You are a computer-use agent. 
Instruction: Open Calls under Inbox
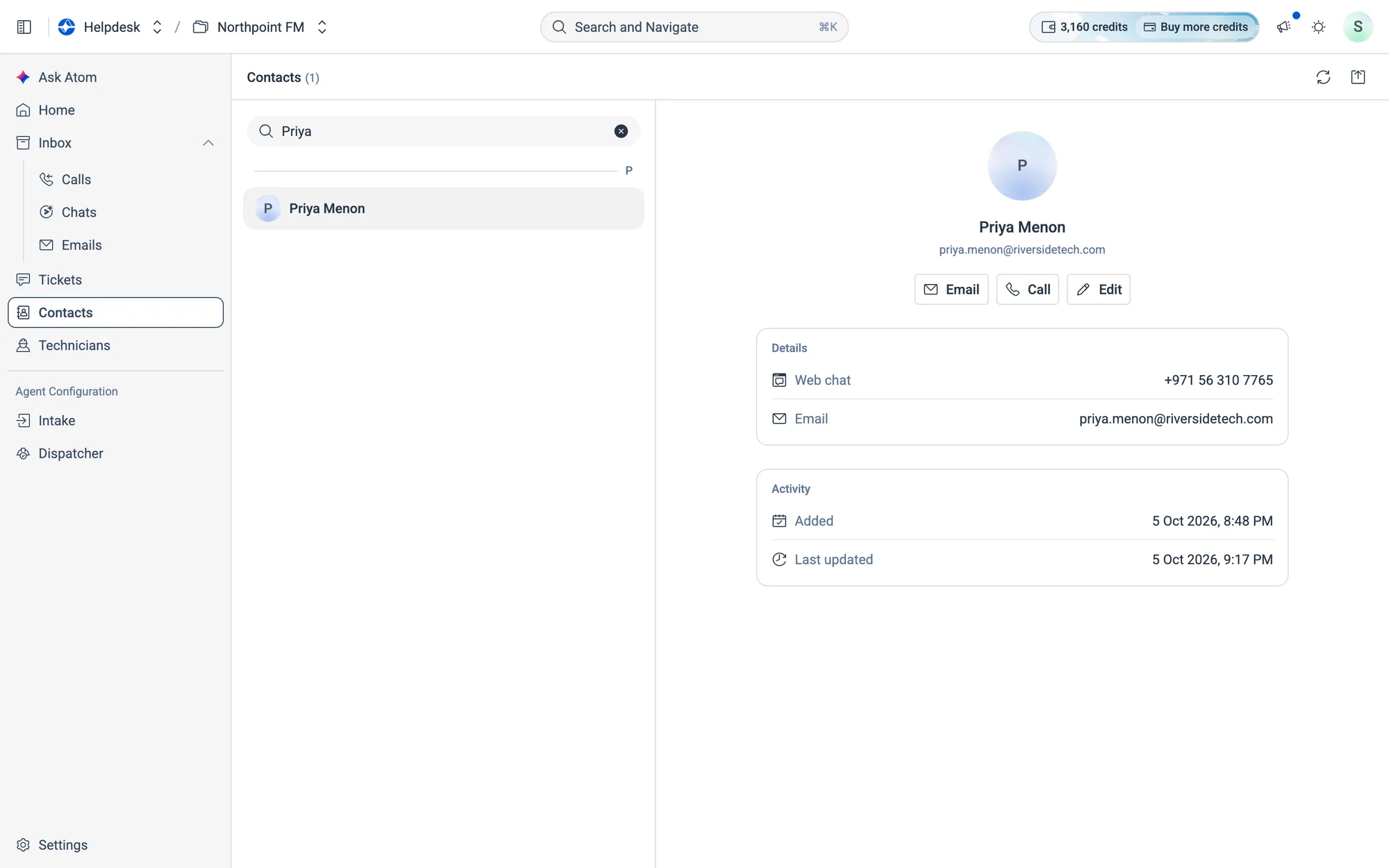point(76,179)
